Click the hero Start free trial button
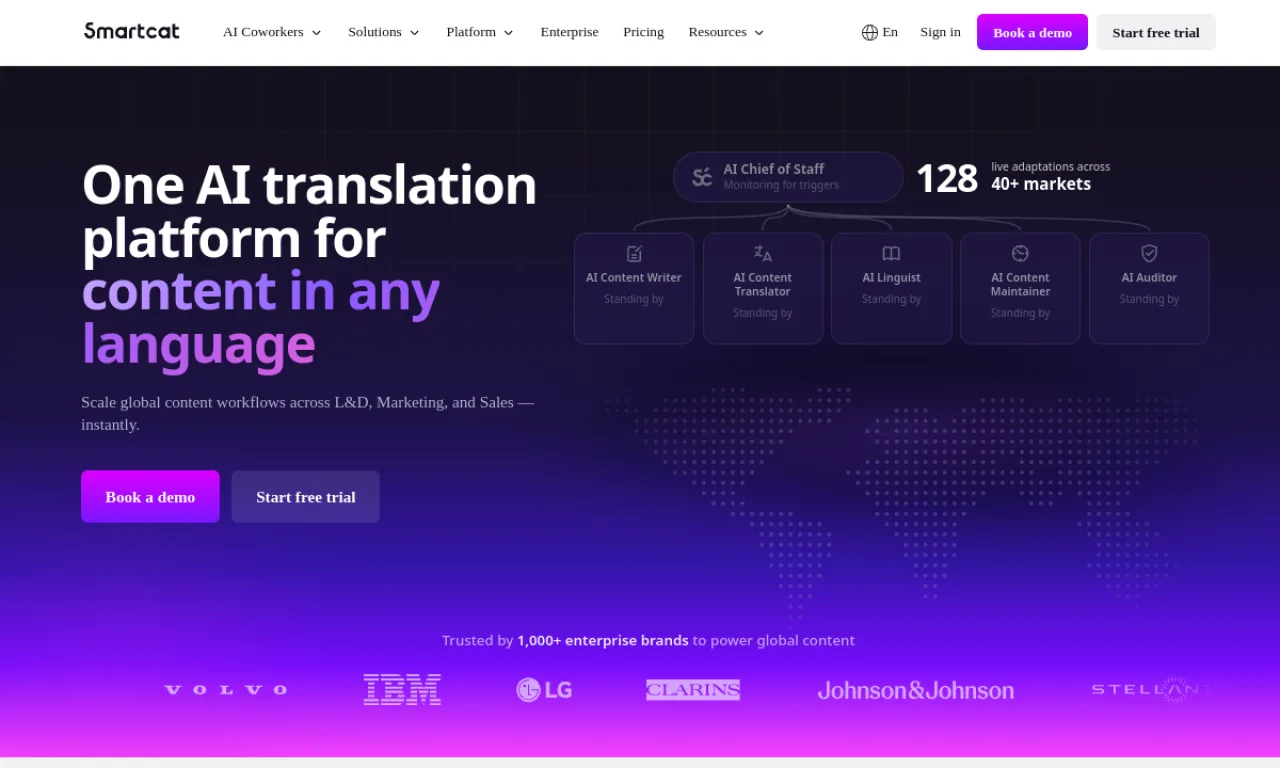1280x768 pixels. pyautogui.click(x=306, y=496)
